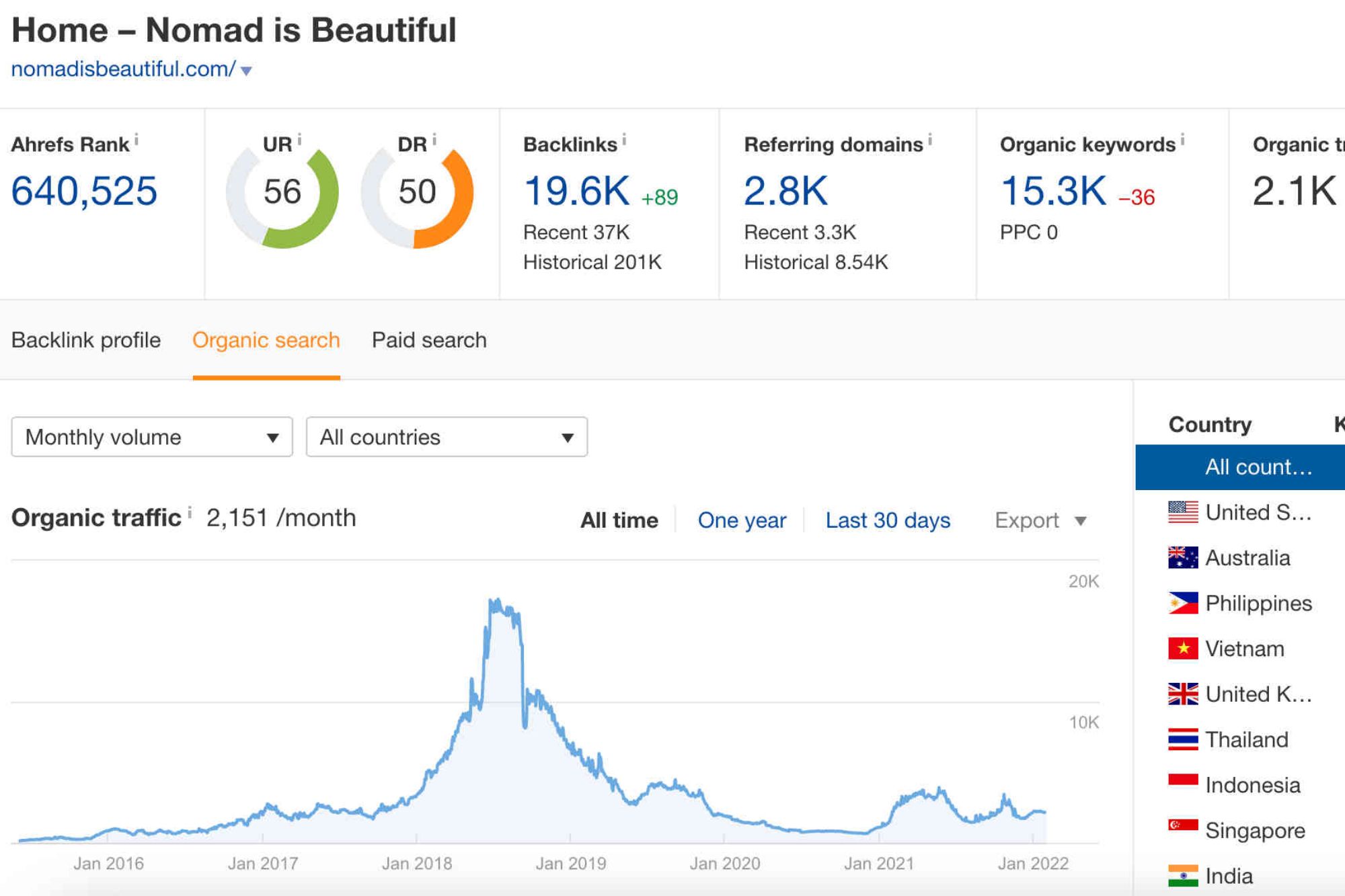Click the Recent 37K backlinks text
The image size is (1345, 896).
[x=576, y=233]
